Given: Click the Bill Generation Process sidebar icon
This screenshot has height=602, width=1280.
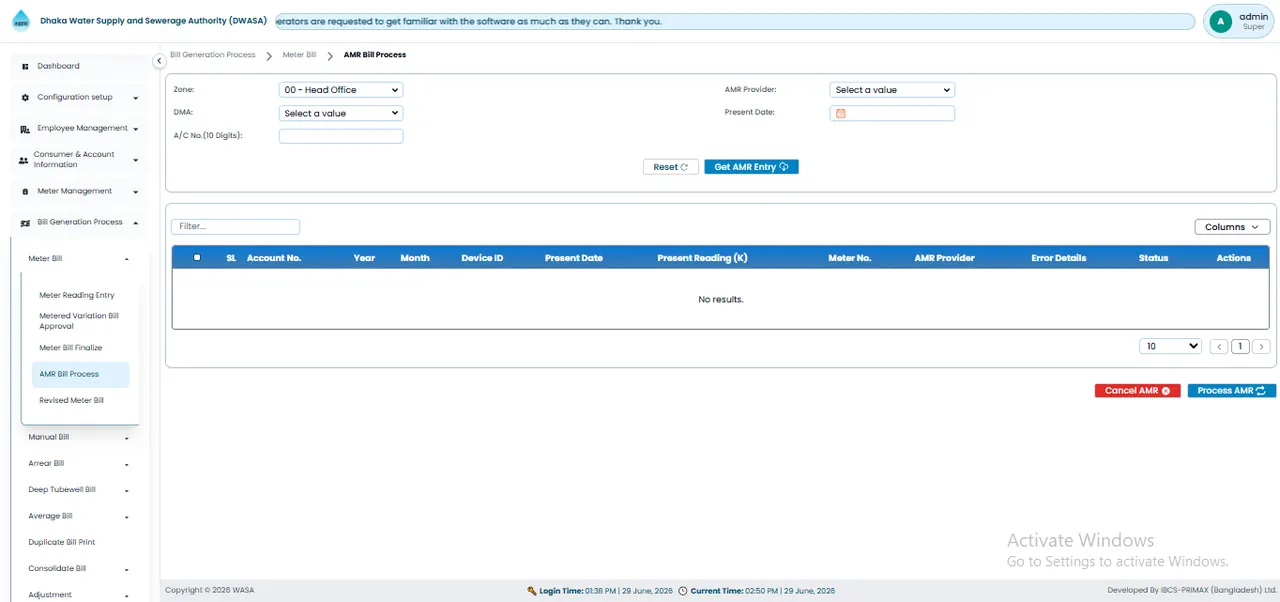Looking at the screenshot, I should [x=25, y=223].
